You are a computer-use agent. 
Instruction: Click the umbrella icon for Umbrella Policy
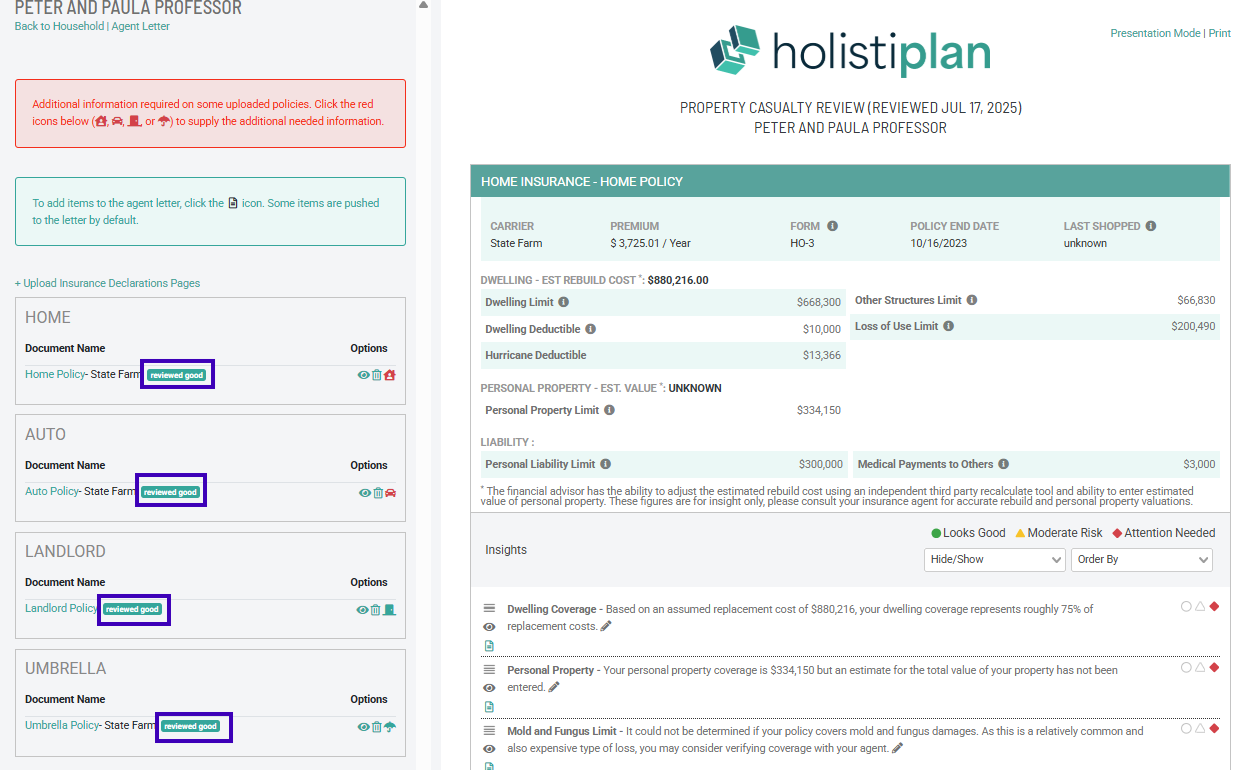390,727
